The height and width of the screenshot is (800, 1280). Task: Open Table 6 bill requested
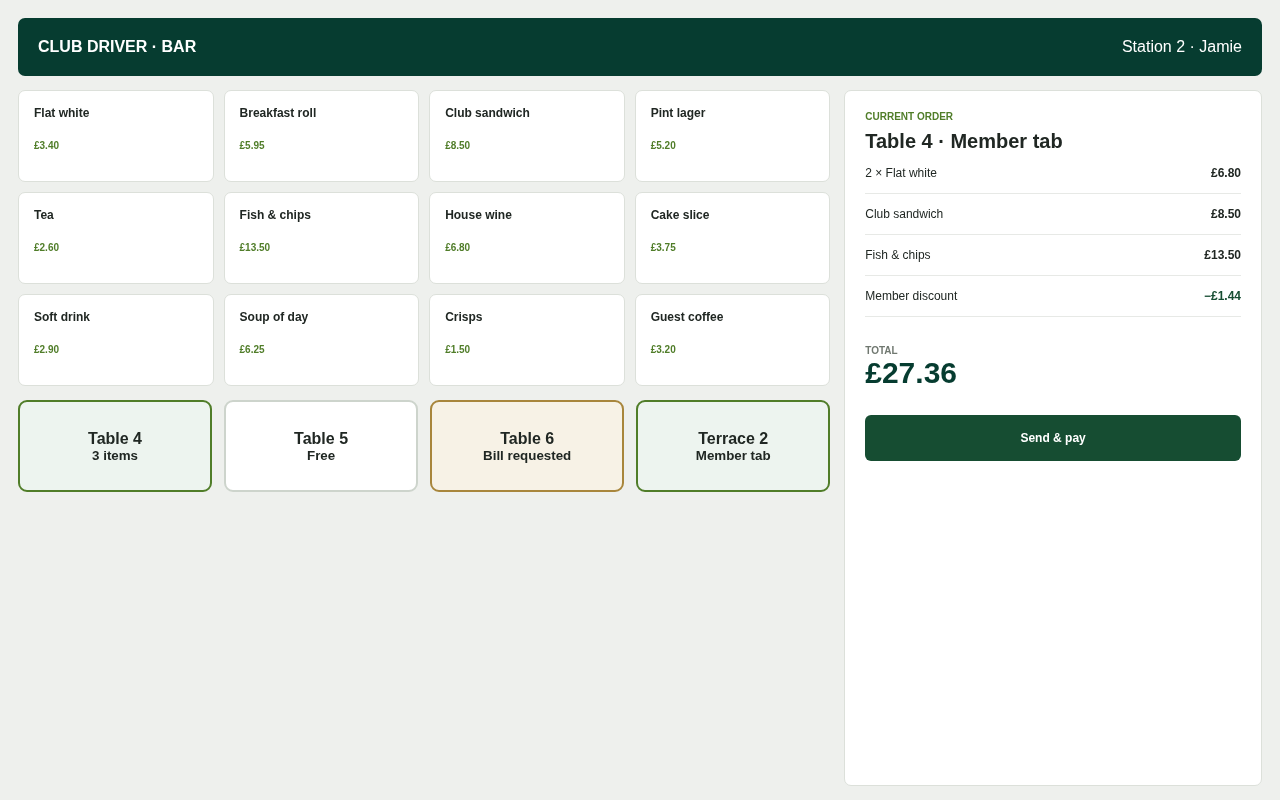[527, 446]
